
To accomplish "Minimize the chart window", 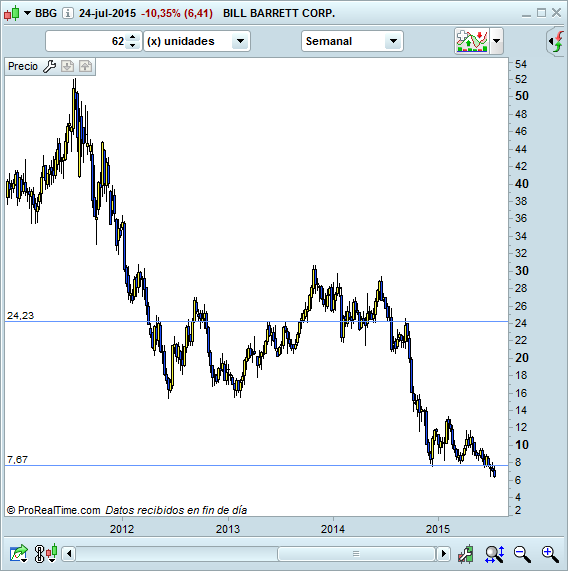I will 526,15.
